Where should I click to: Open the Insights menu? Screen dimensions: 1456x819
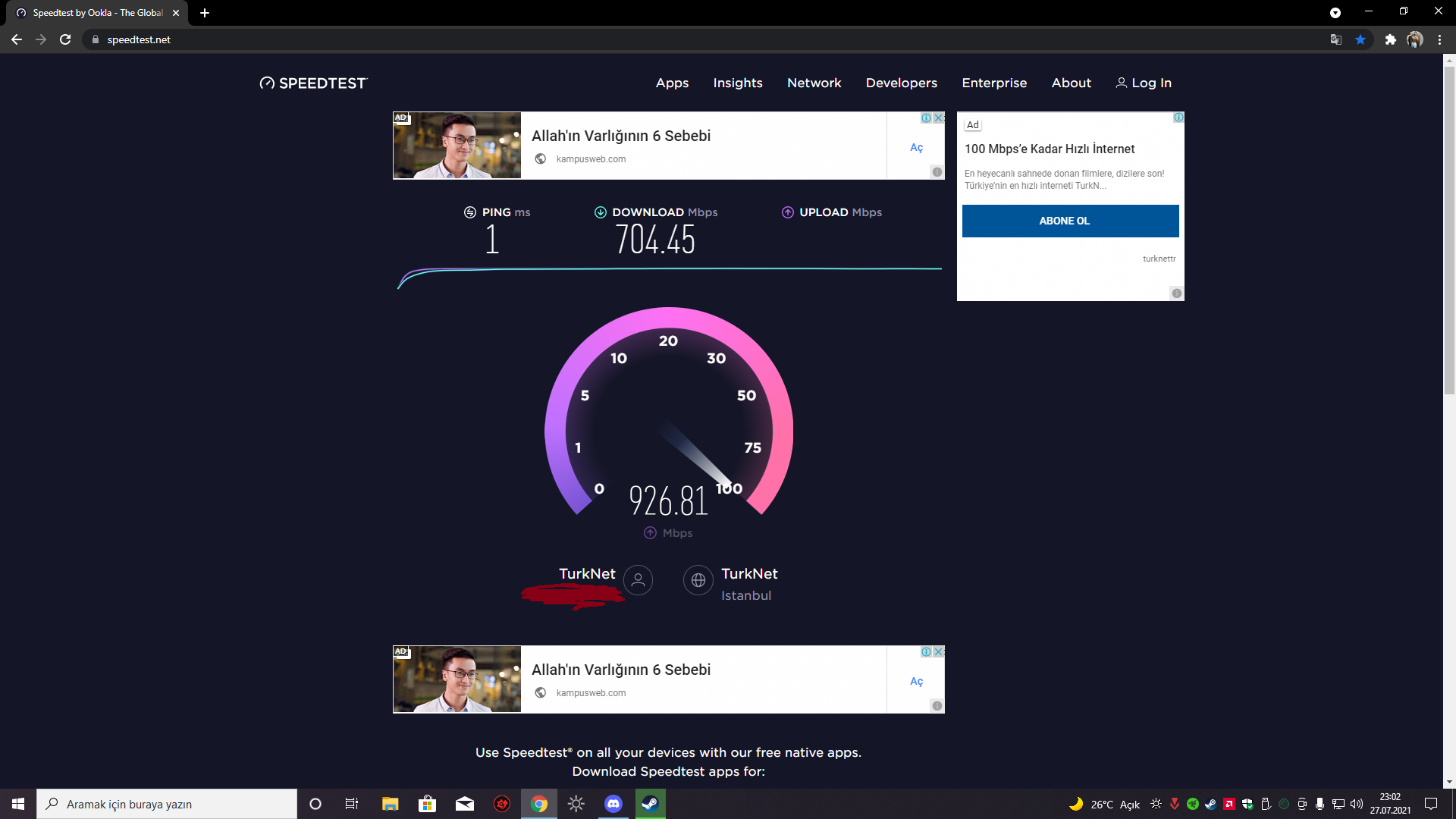point(737,83)
